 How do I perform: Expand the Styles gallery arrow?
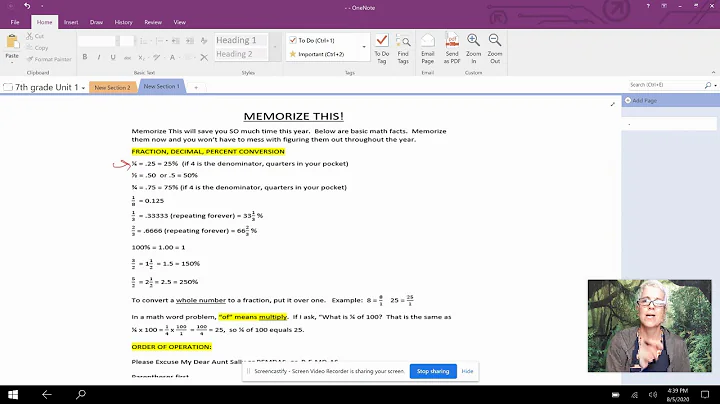275,47
